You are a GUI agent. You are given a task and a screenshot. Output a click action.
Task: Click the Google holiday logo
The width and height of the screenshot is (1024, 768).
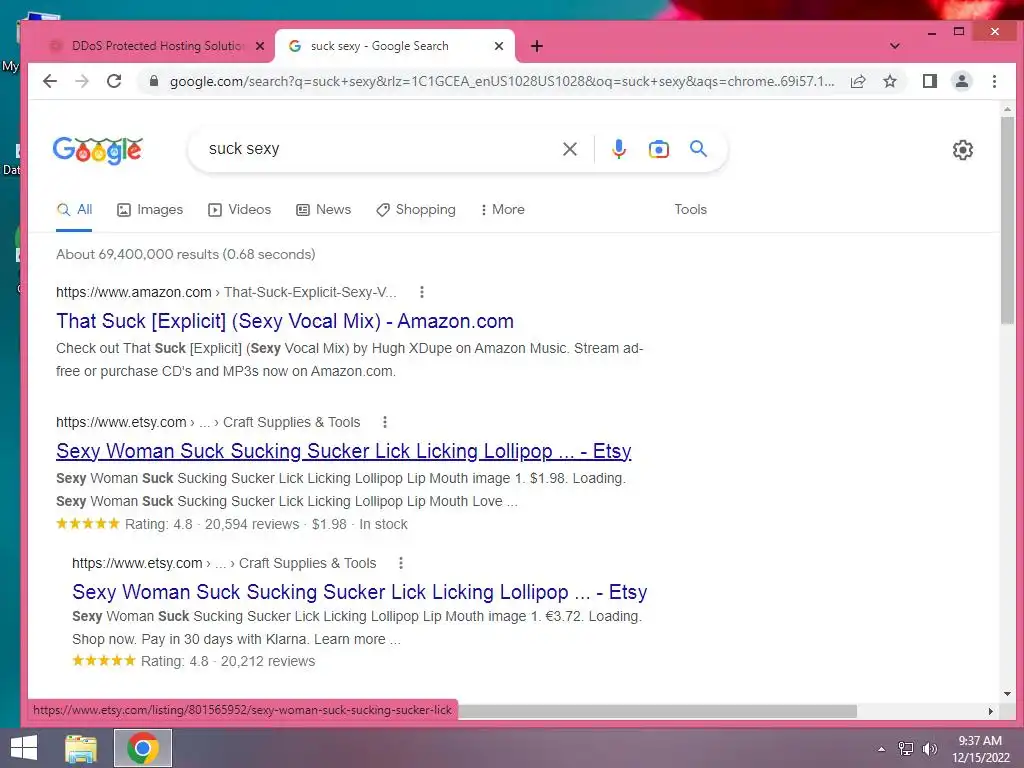[97, 150]
